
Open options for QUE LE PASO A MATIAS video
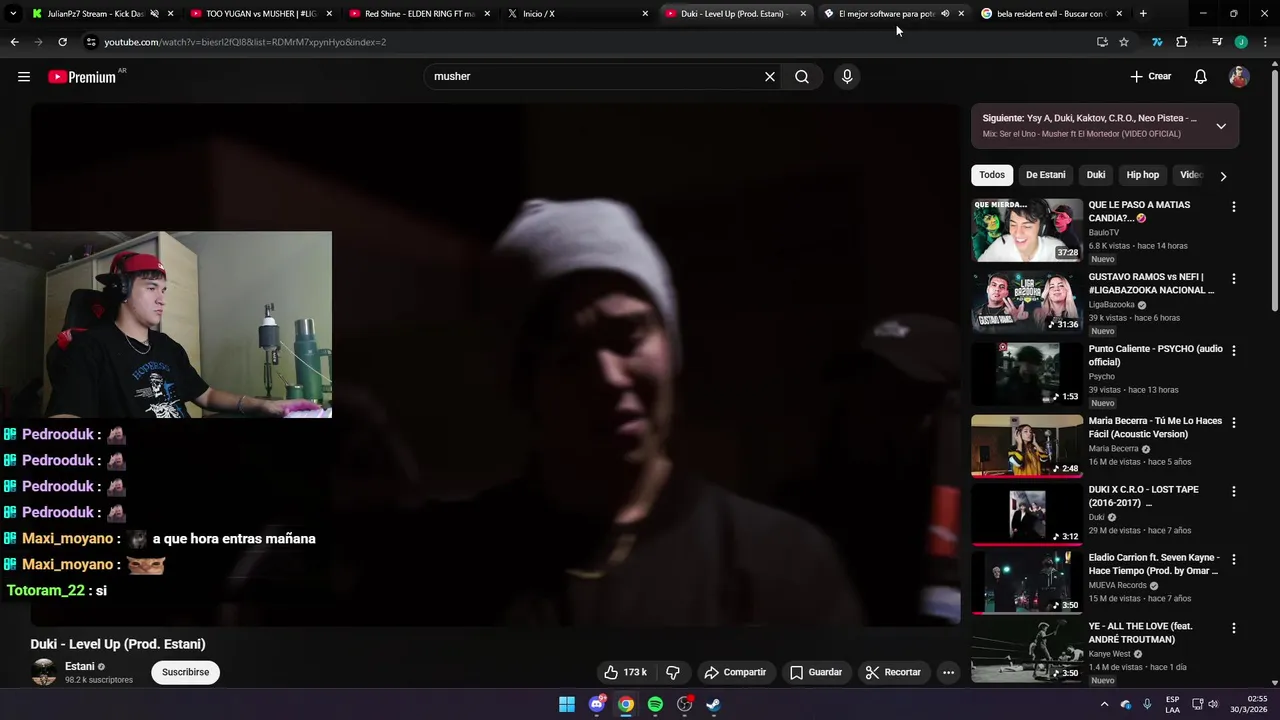(x=1233, y=207)
